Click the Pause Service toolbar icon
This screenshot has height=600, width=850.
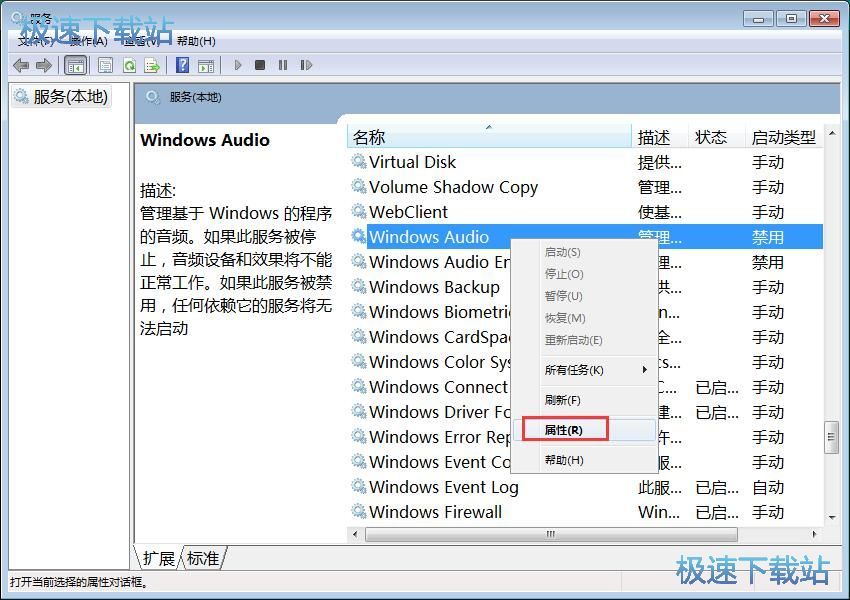pos(283,65)
